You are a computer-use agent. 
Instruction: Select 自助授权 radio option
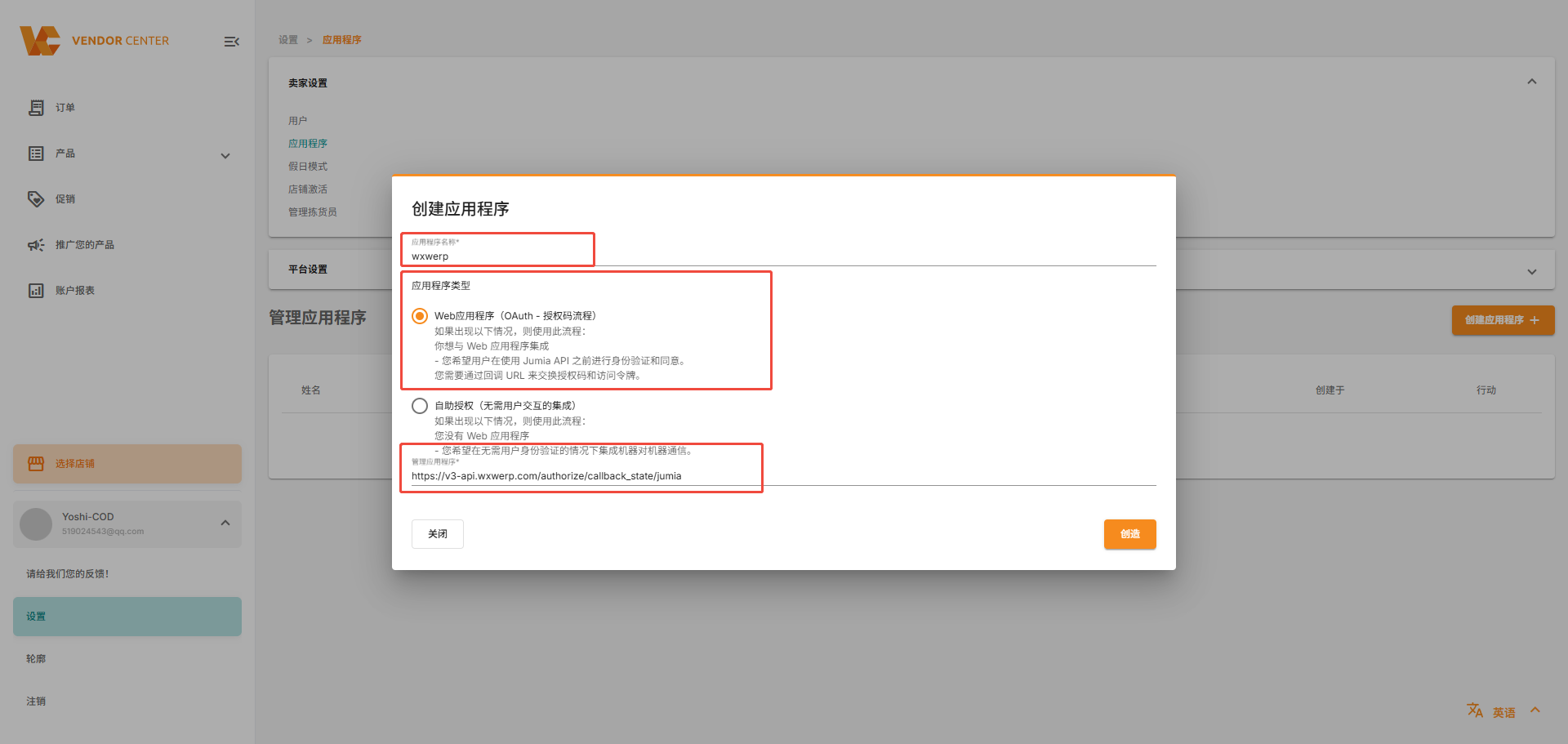coord(420,406)
